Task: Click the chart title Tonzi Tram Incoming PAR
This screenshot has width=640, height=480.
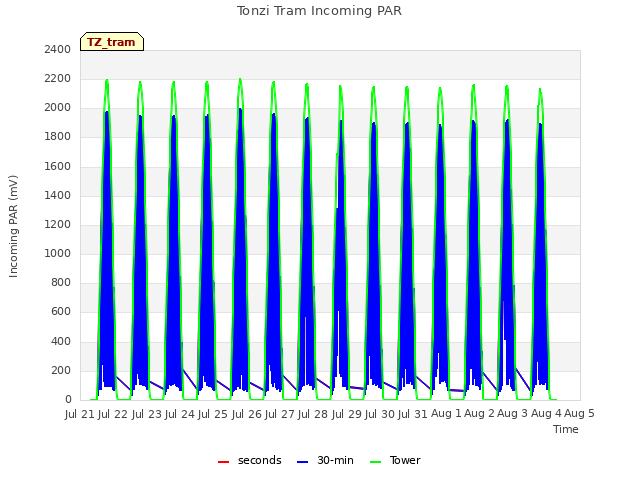Action: pyautogui.click(x=319, y=11)
